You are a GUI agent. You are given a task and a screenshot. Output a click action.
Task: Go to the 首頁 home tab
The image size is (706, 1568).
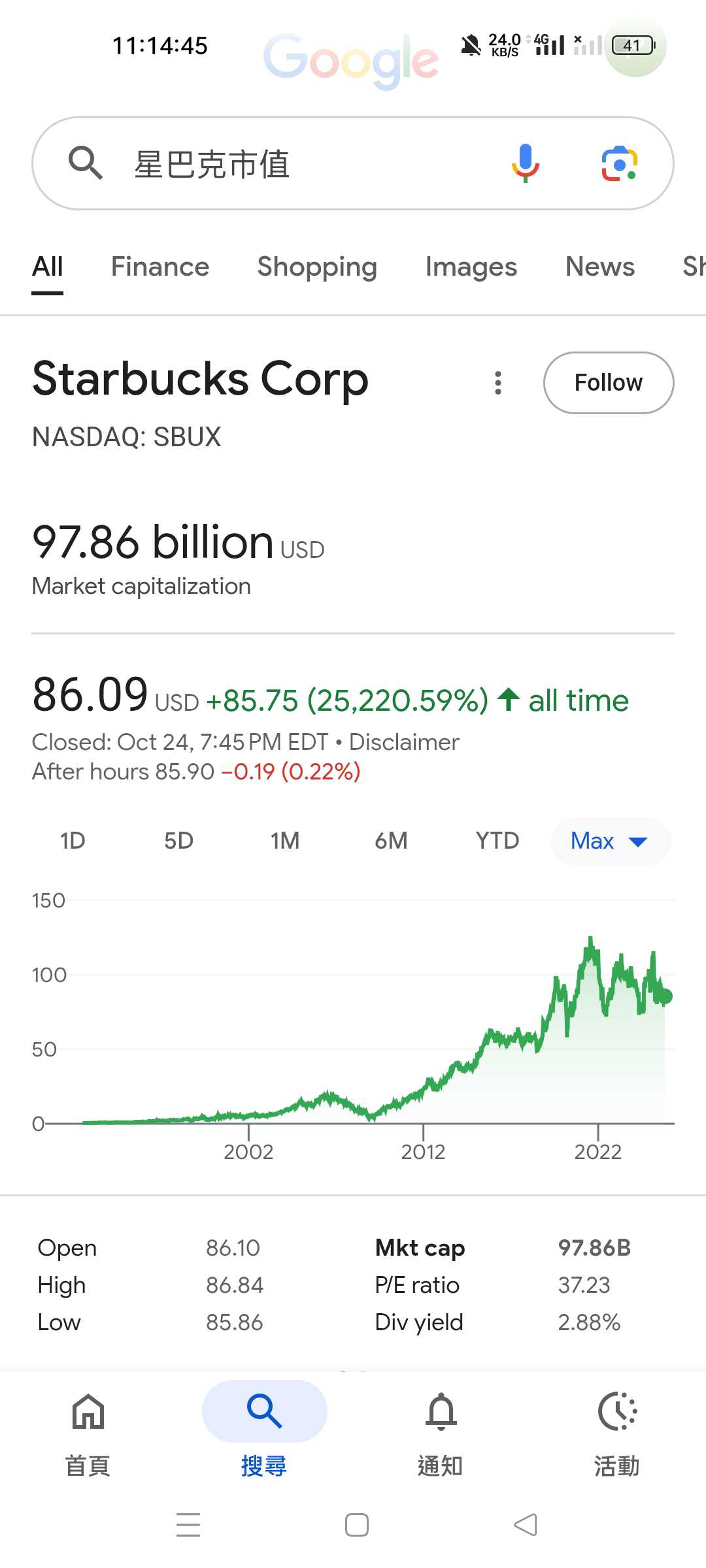tap(88, 1429)
